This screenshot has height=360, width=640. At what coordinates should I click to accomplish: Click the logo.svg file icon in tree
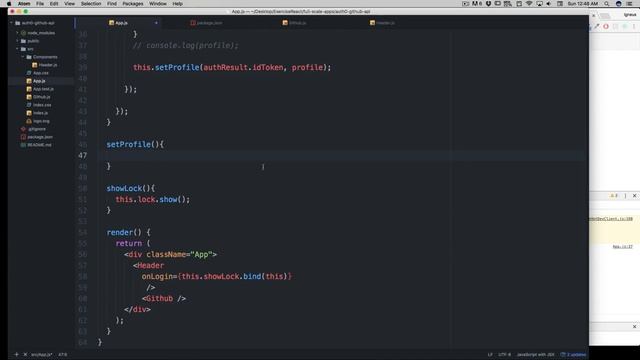click(29, 121)
